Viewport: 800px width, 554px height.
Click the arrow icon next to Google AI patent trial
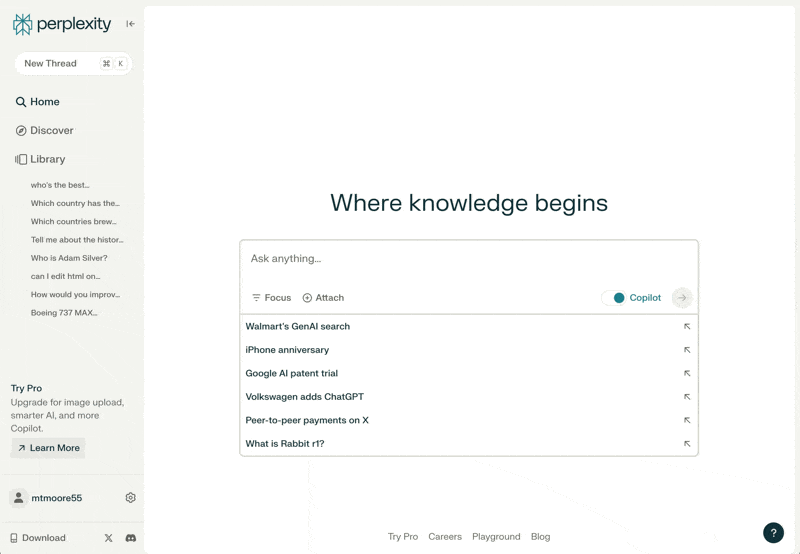(687, 373)
